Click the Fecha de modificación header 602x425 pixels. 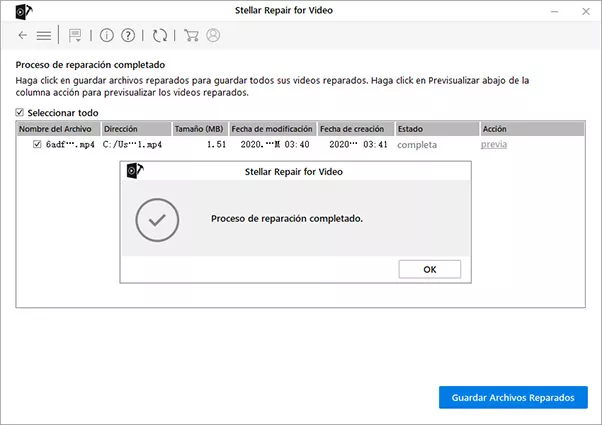pos(273,129)
